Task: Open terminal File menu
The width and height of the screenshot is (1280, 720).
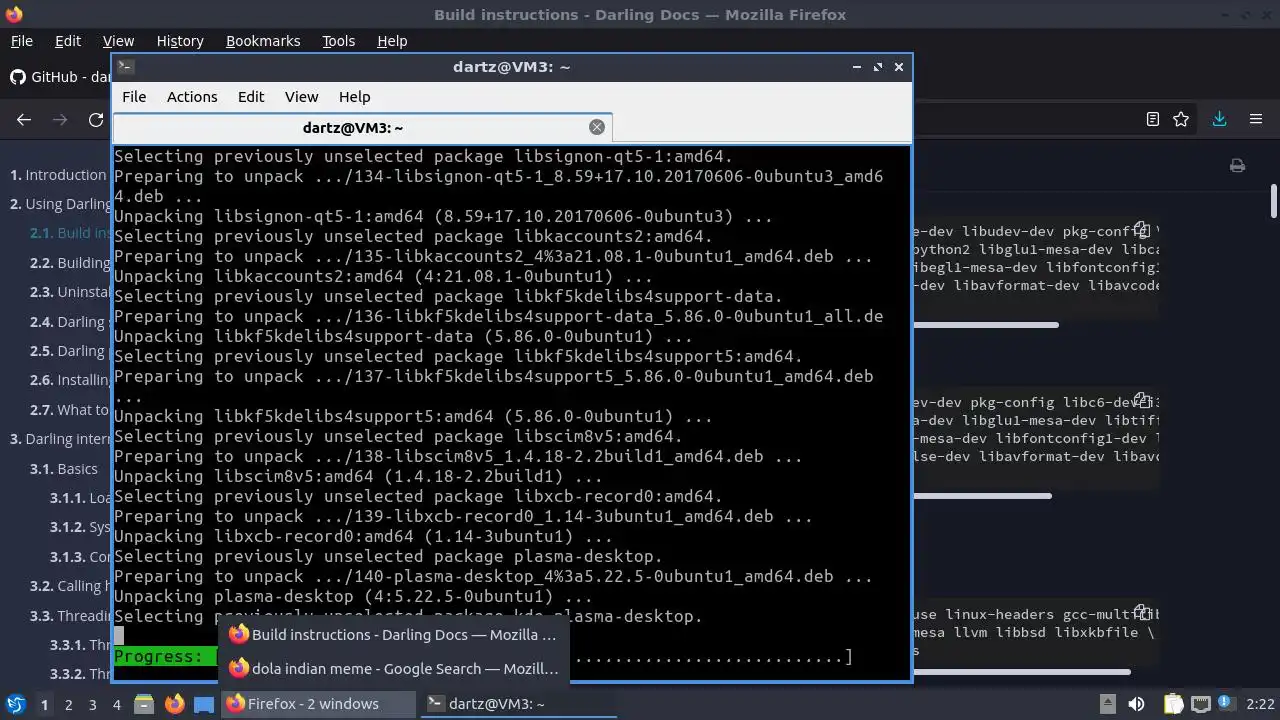Action: (x=134, y=97)
